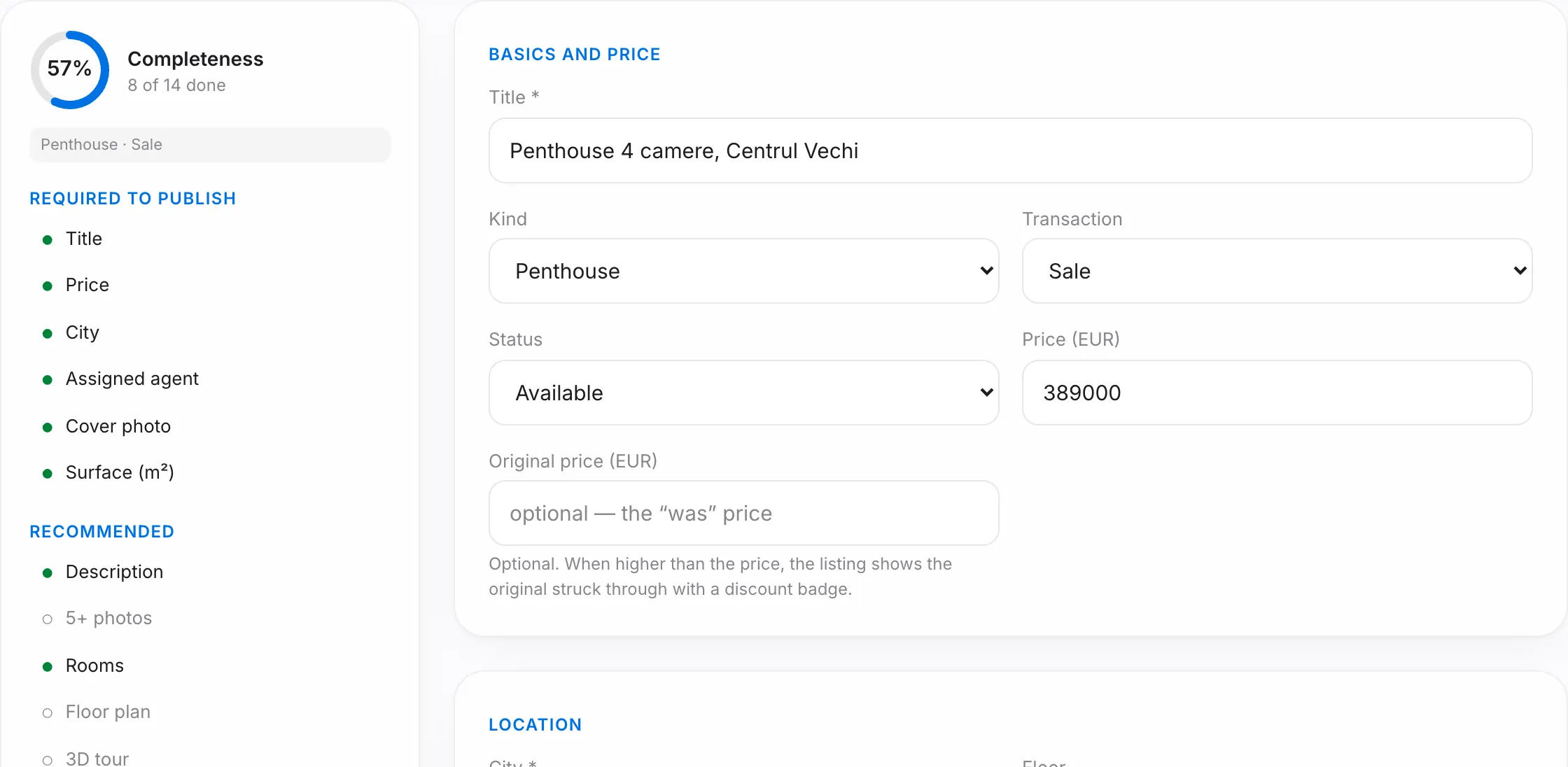Click the Original price (EUR) input

(x=743, y=513)
